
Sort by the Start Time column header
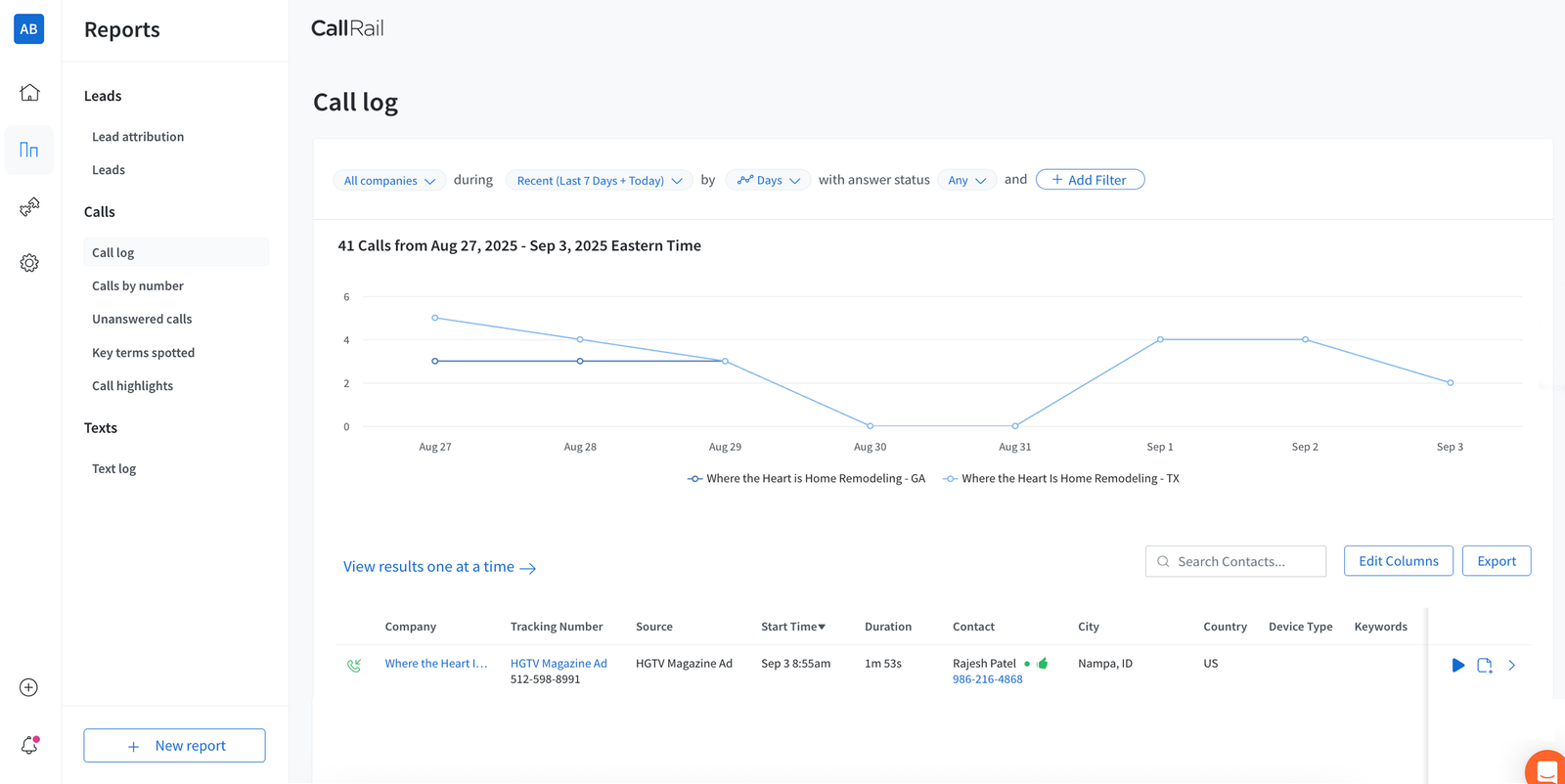pyautogui.click(x=792, y=627)
